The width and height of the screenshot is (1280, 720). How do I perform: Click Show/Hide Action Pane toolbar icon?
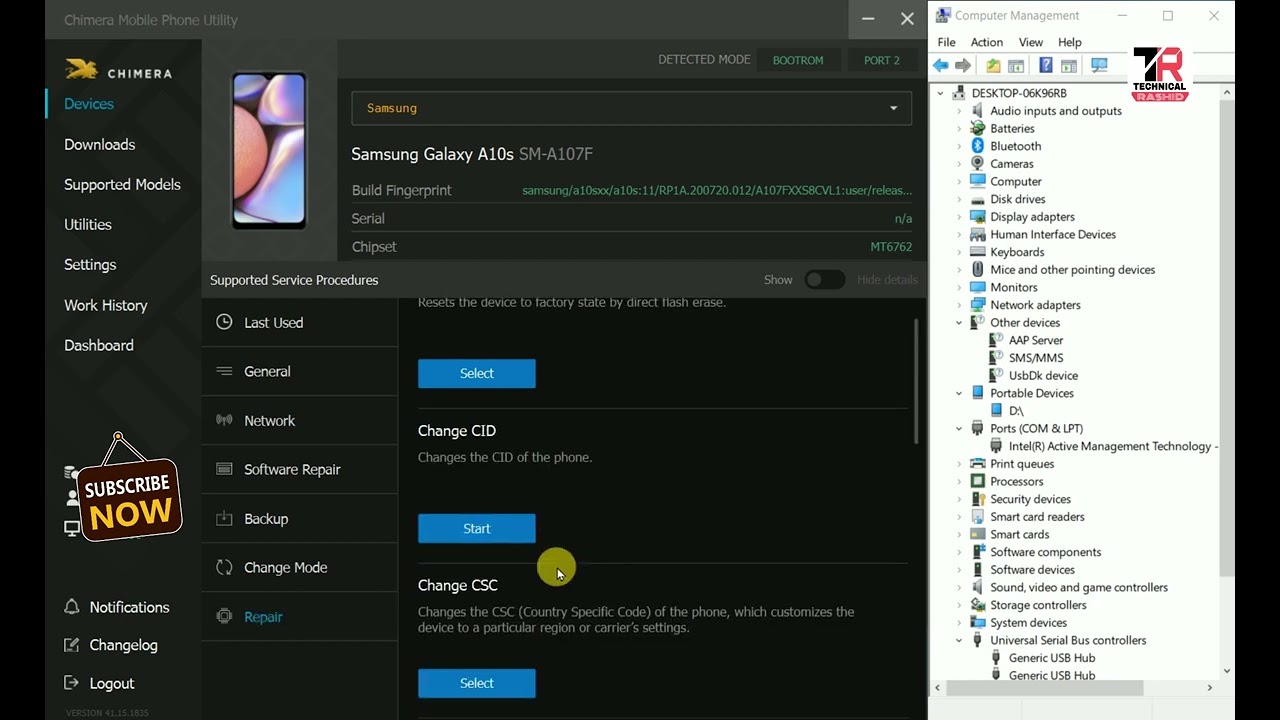(1069, 66)
